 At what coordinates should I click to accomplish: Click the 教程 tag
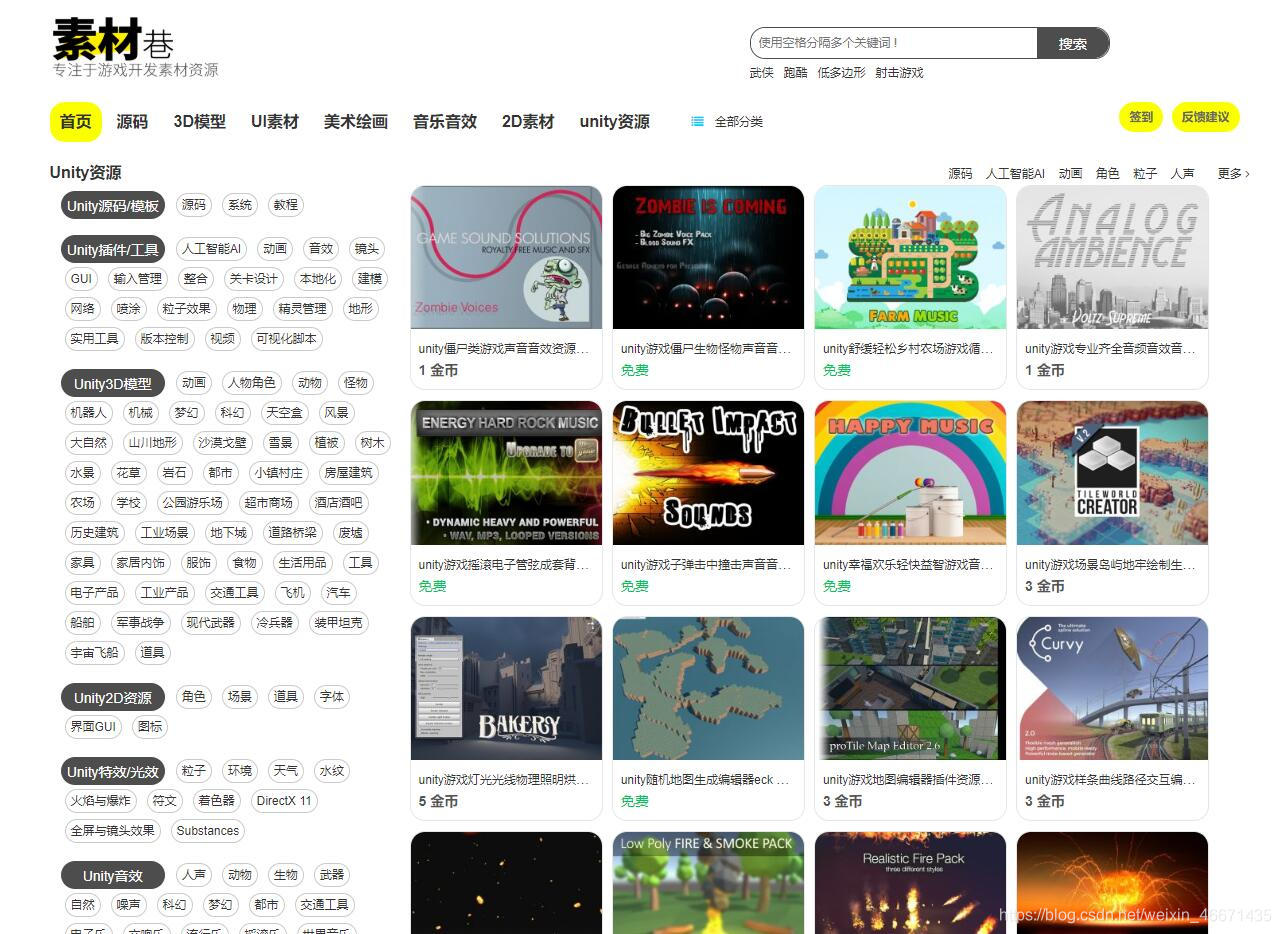tap(286, 205)
